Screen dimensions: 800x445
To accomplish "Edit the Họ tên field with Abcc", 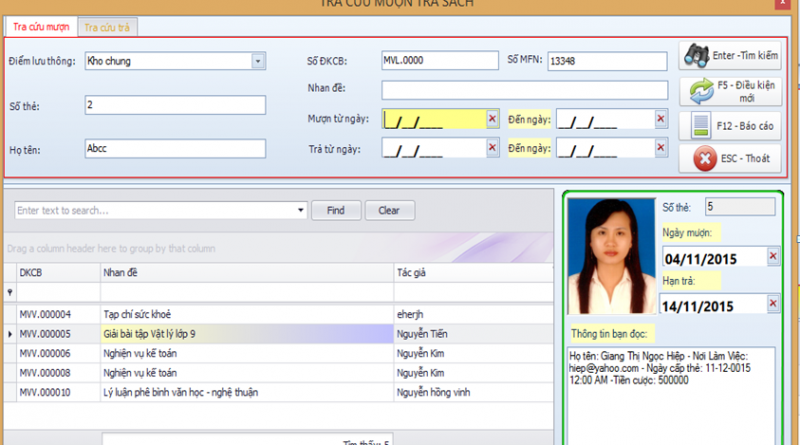I will (175, 149).
